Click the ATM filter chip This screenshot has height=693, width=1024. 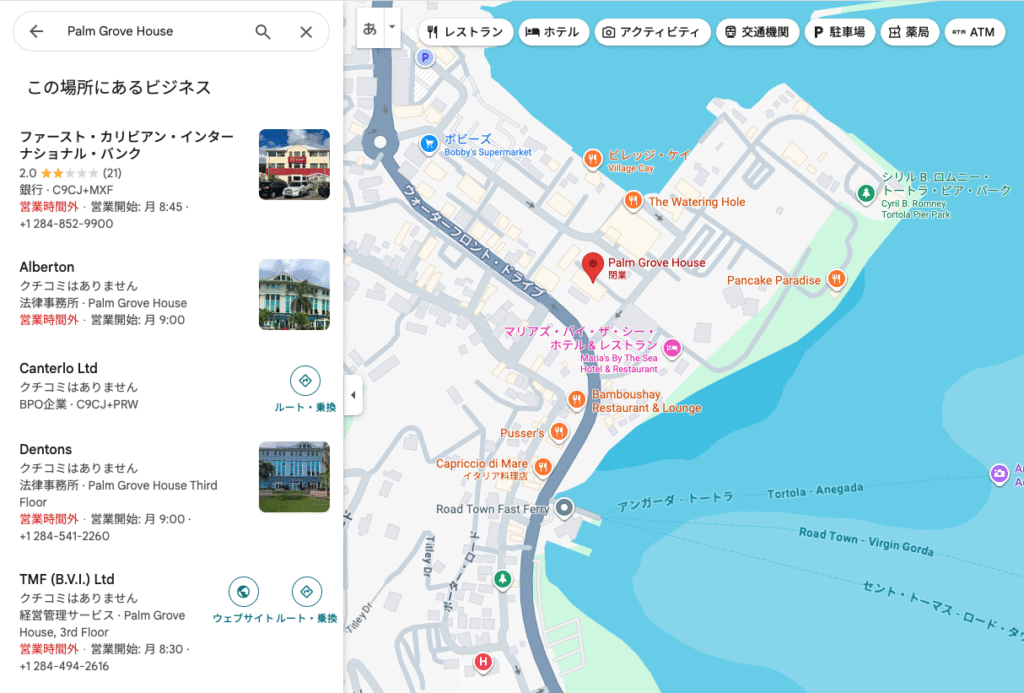pyautogui.click(x=974, y=31)
